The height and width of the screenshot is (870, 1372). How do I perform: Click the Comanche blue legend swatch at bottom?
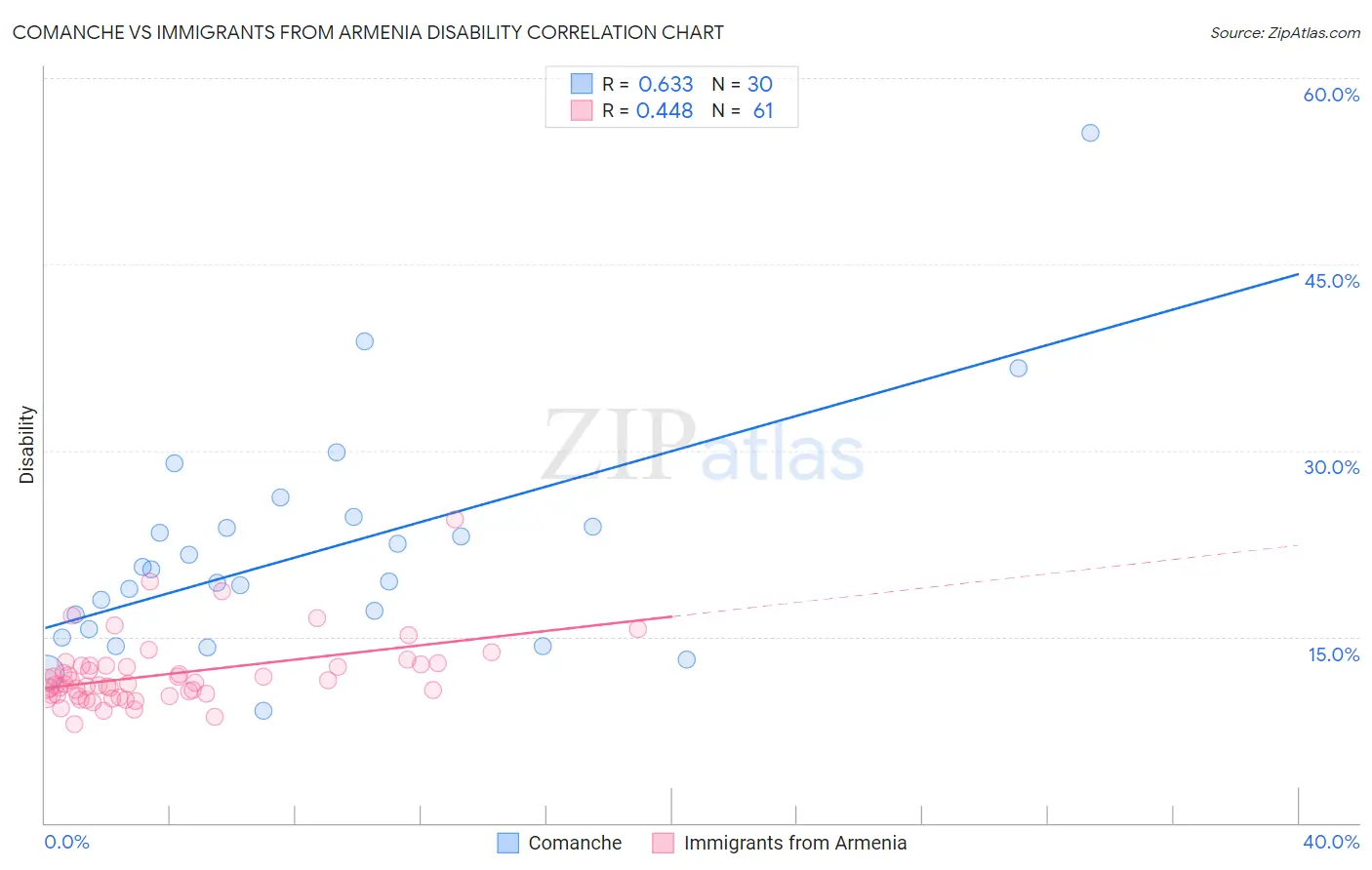point(507,843)
